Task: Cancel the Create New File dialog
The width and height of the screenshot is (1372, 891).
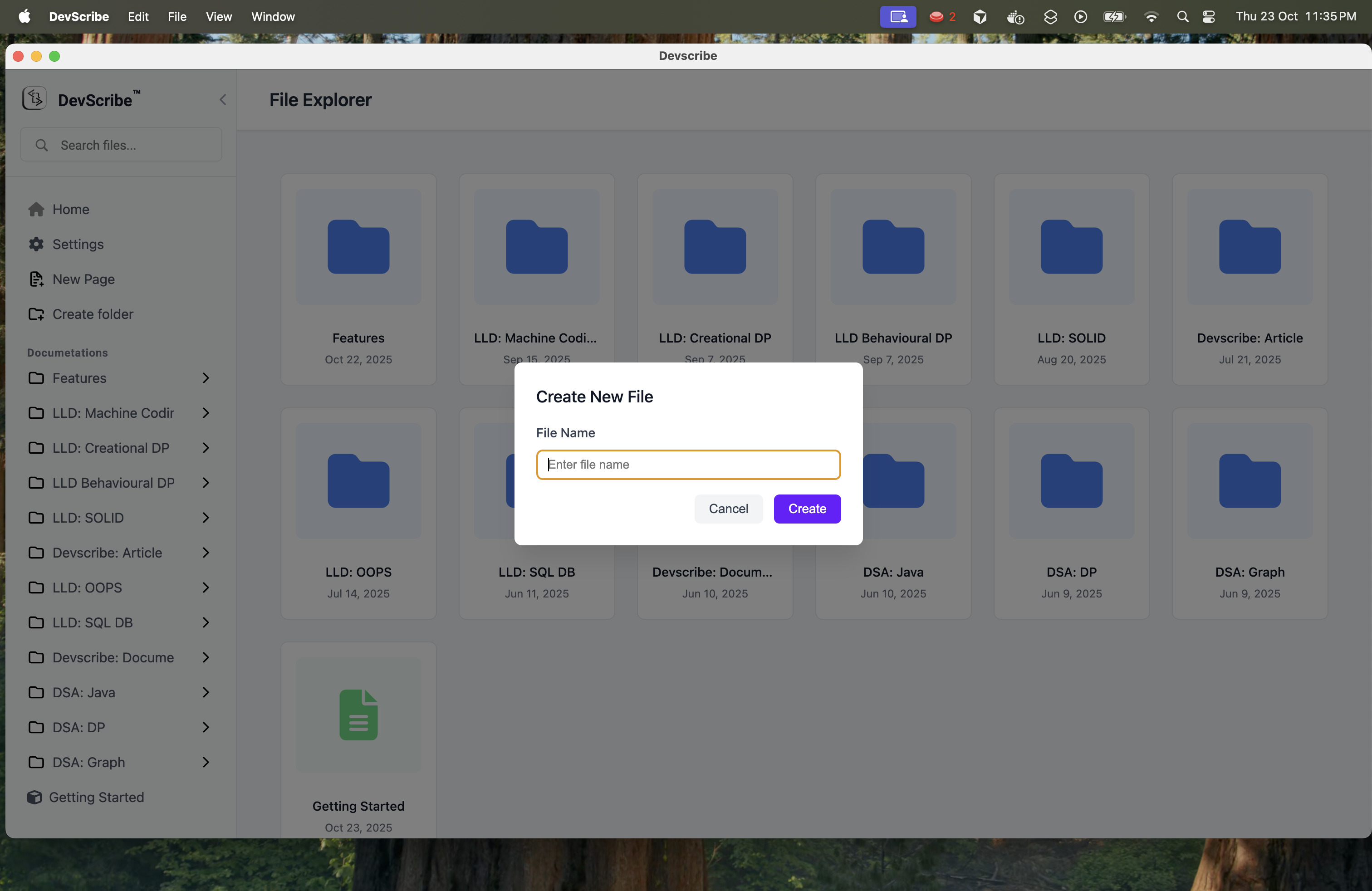Action: point(728,508)
